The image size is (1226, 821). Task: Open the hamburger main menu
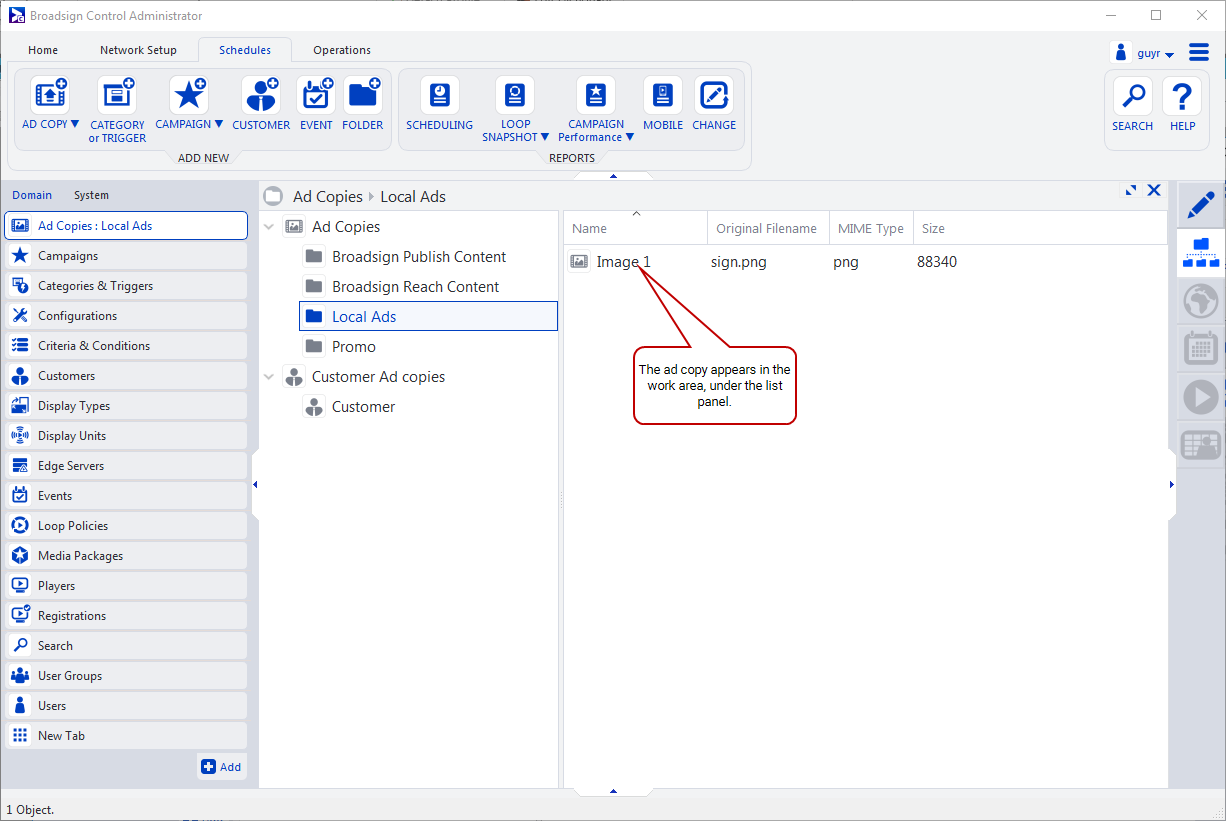(x=1199, y=52)
